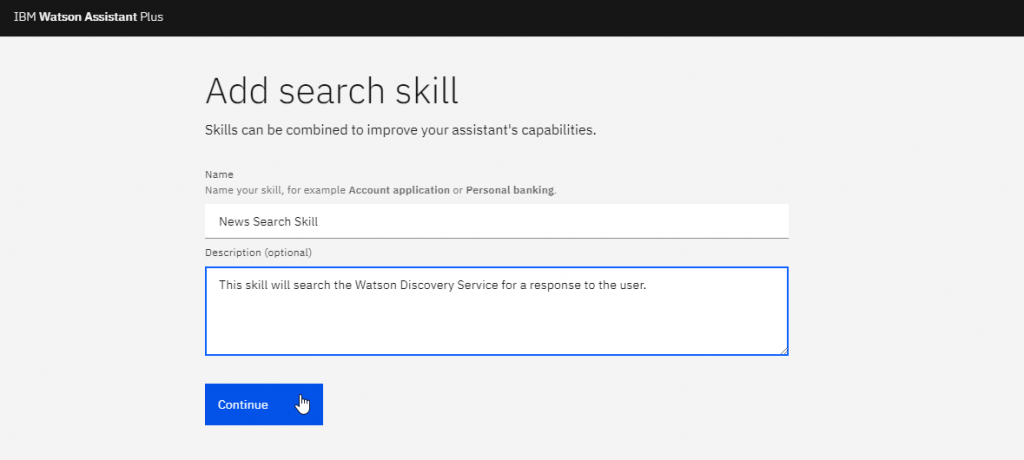
Task: Place cursor right after News Search Skill text
Action: point(319,222)
